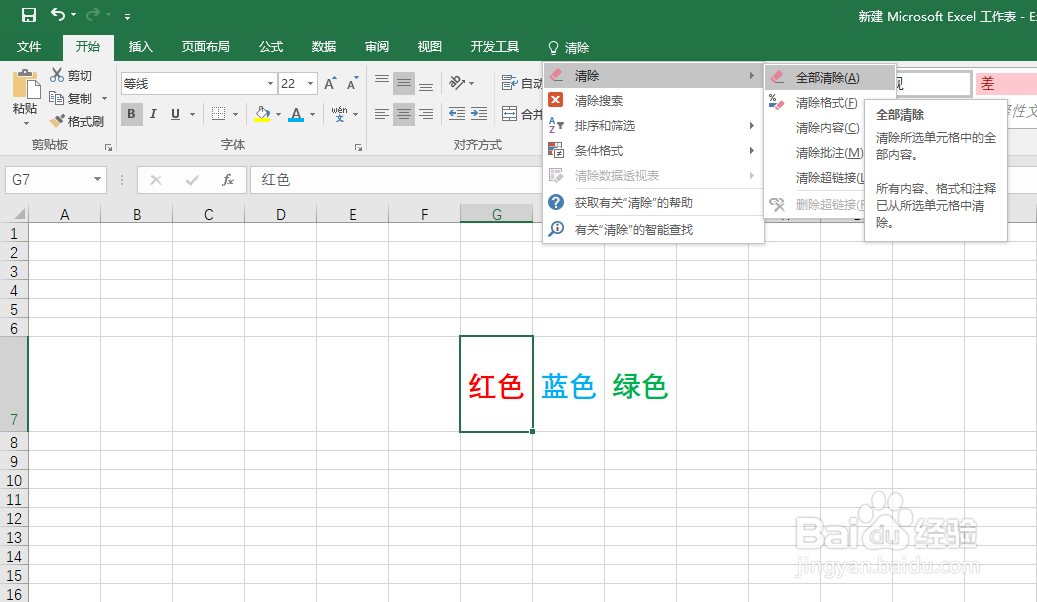Expand the borders dropdown arrow
Viewport: 1037px width, 602px height.
coord(235,114)
